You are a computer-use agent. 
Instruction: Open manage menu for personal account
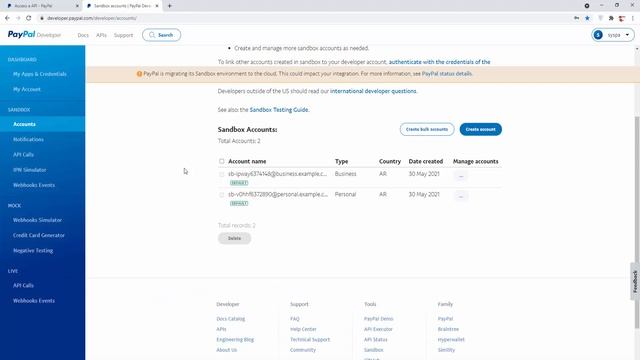click(461, 196)
